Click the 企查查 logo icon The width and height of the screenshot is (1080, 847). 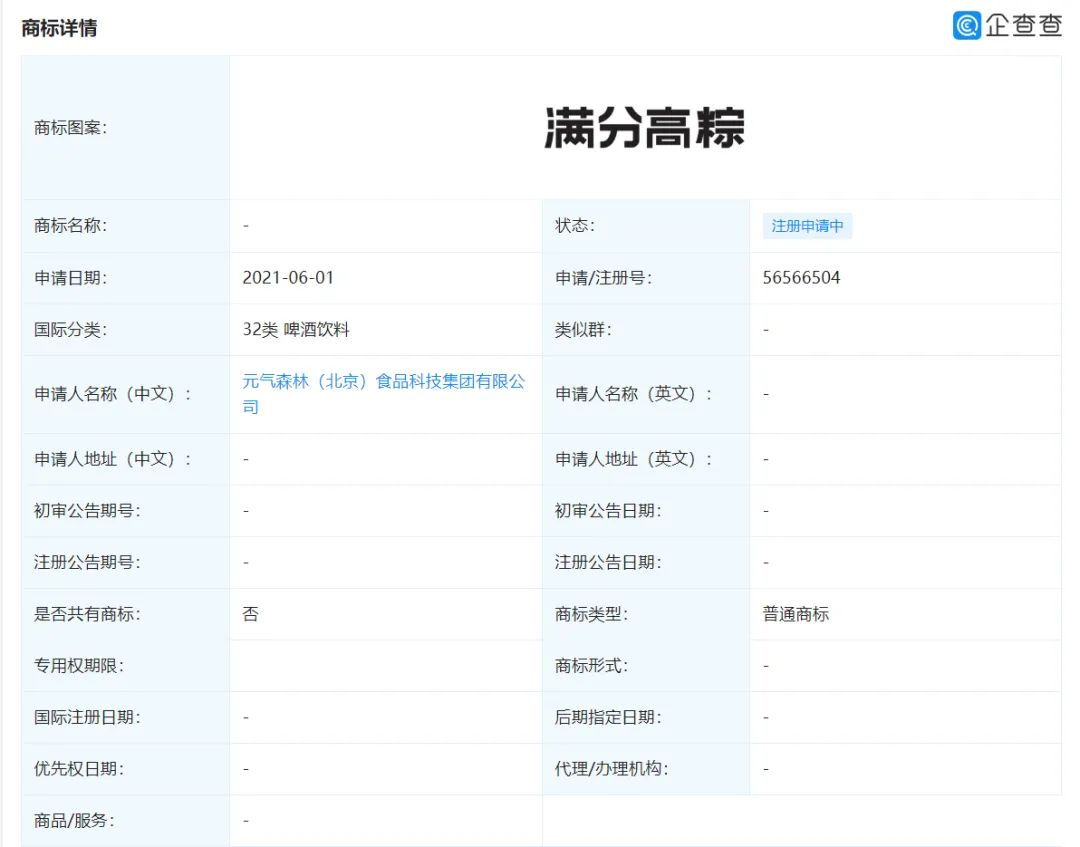(967, 25)
